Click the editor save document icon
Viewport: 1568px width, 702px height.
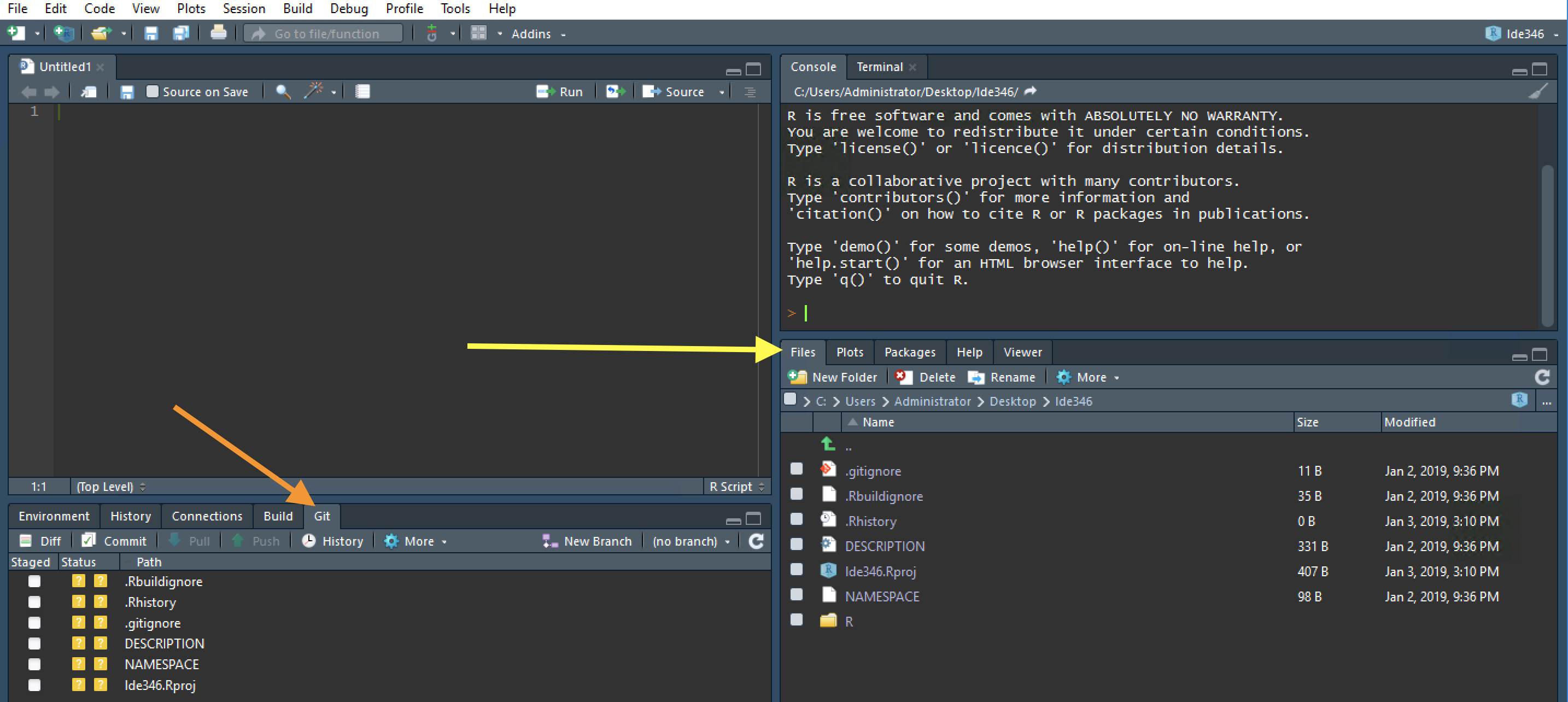coord(127,92)
